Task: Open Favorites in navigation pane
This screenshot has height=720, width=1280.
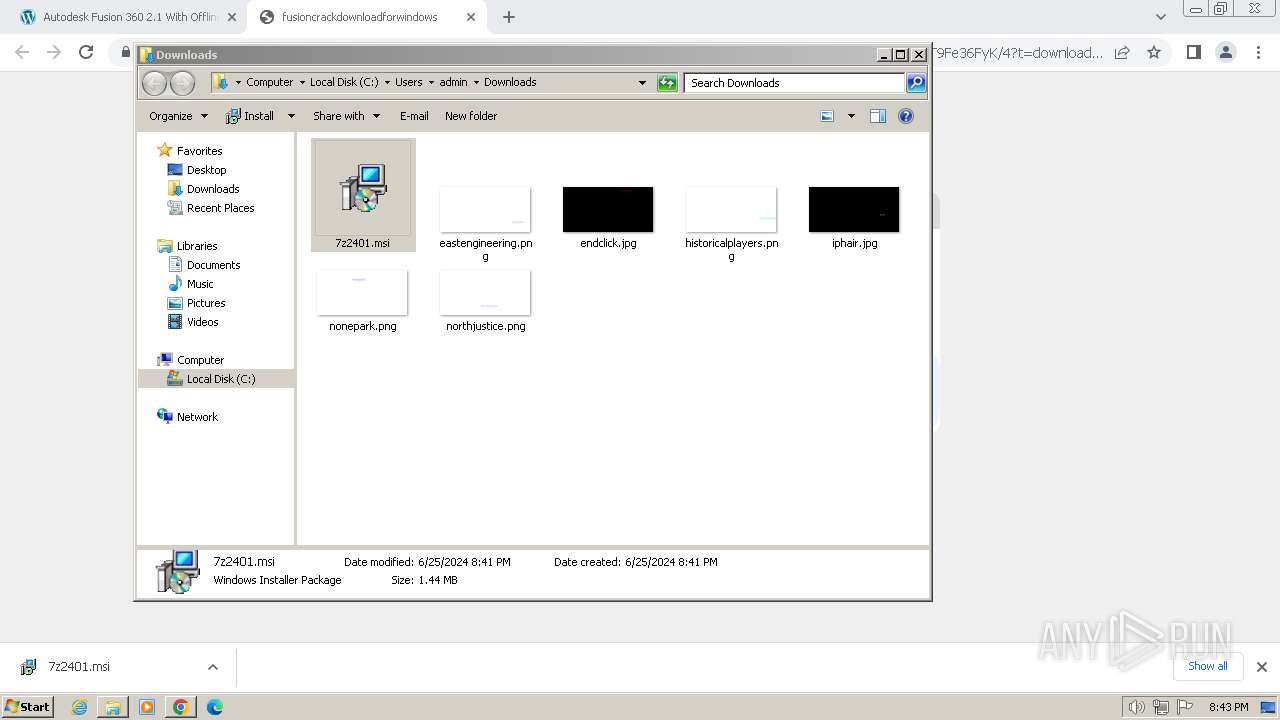Action: click(199, 151)
